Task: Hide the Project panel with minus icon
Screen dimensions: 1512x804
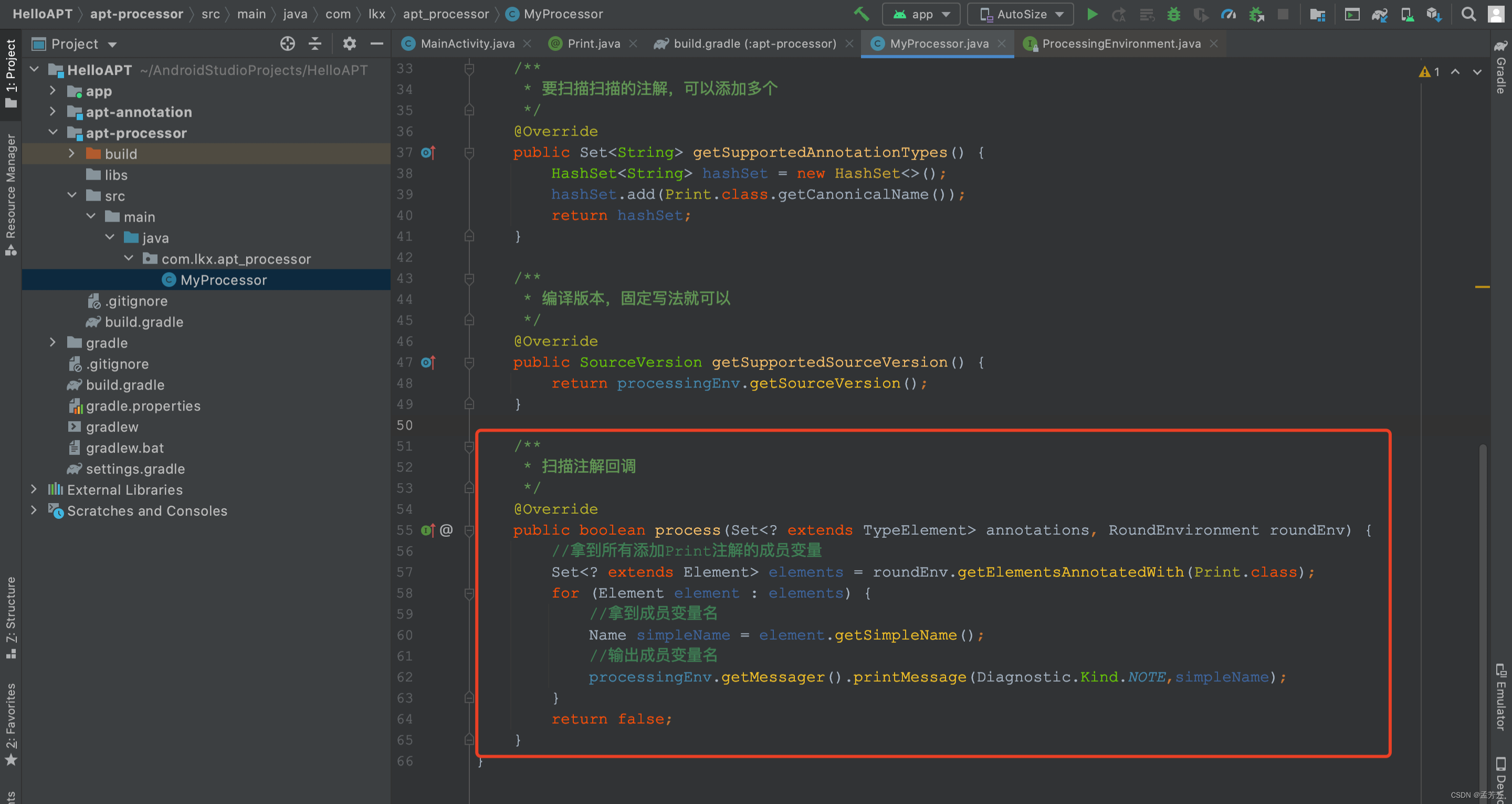Action: pos(377,44)
